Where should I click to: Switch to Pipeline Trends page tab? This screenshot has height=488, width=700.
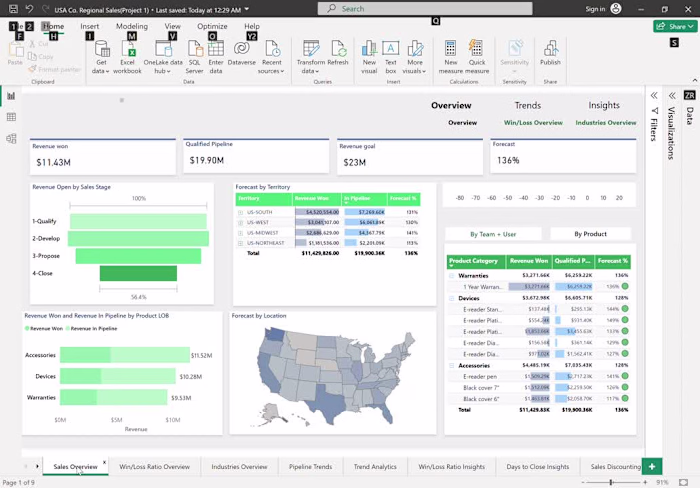(x=310, y=467)
